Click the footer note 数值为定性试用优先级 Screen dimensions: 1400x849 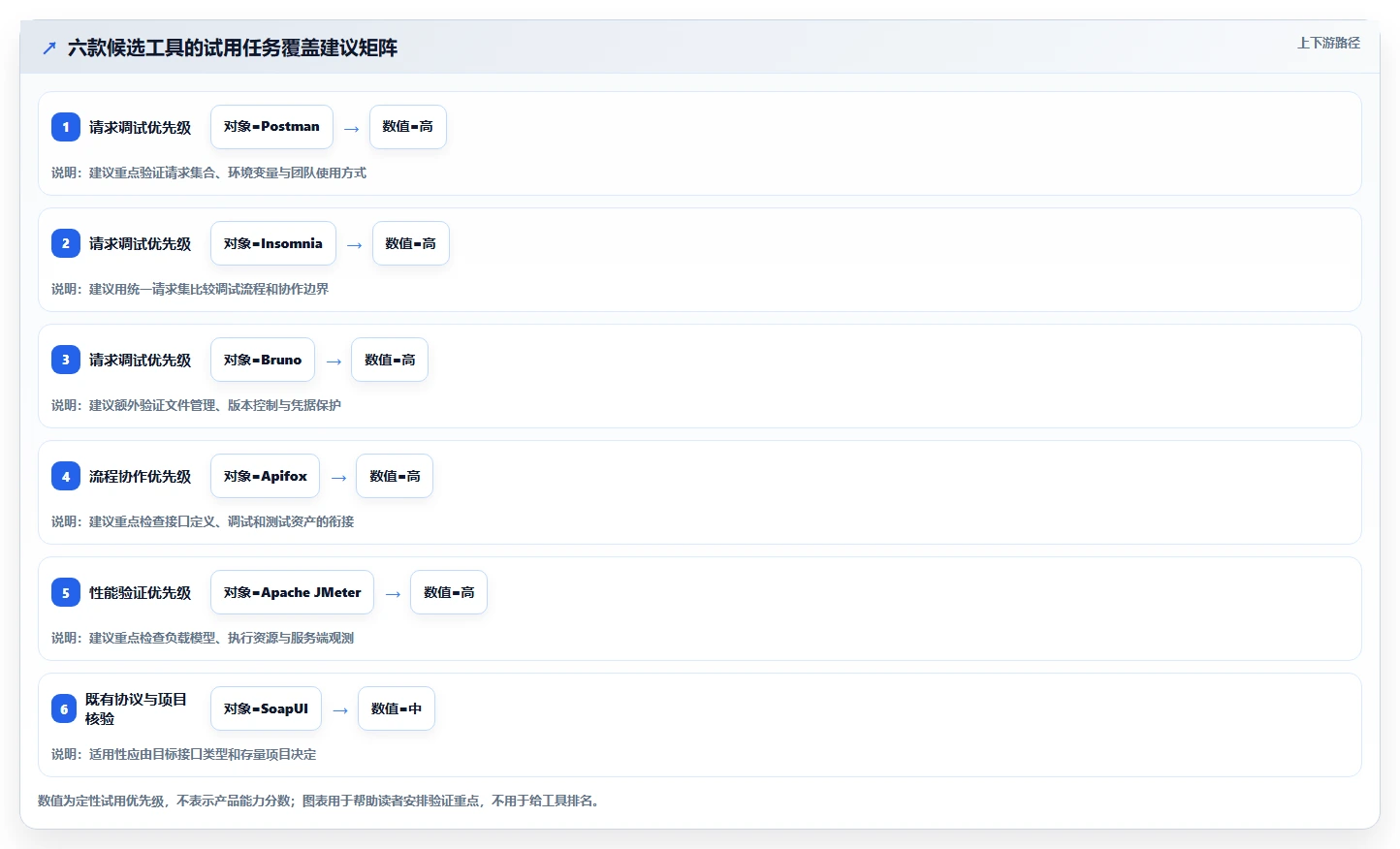321,801
